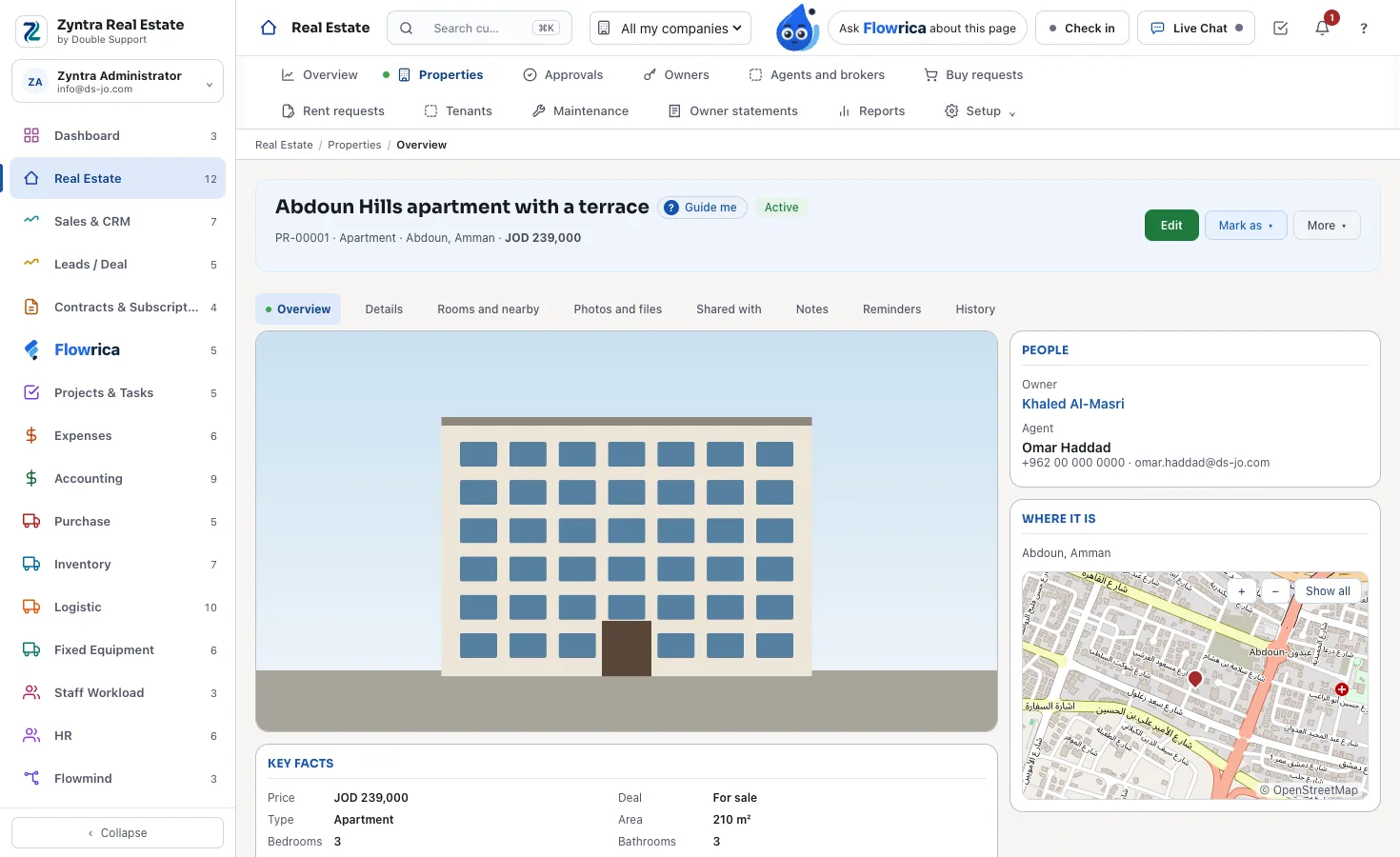Screen dimensions: 1400x857
Task: Open owner Khaled Al-Masri link
Action: click(1073, 404)
